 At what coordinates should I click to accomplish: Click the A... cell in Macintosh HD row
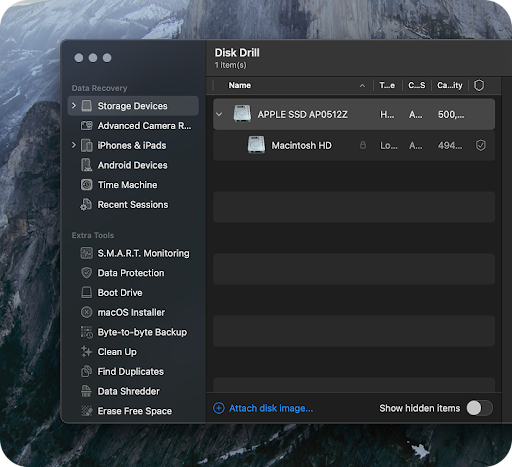[x=416, y=145]
